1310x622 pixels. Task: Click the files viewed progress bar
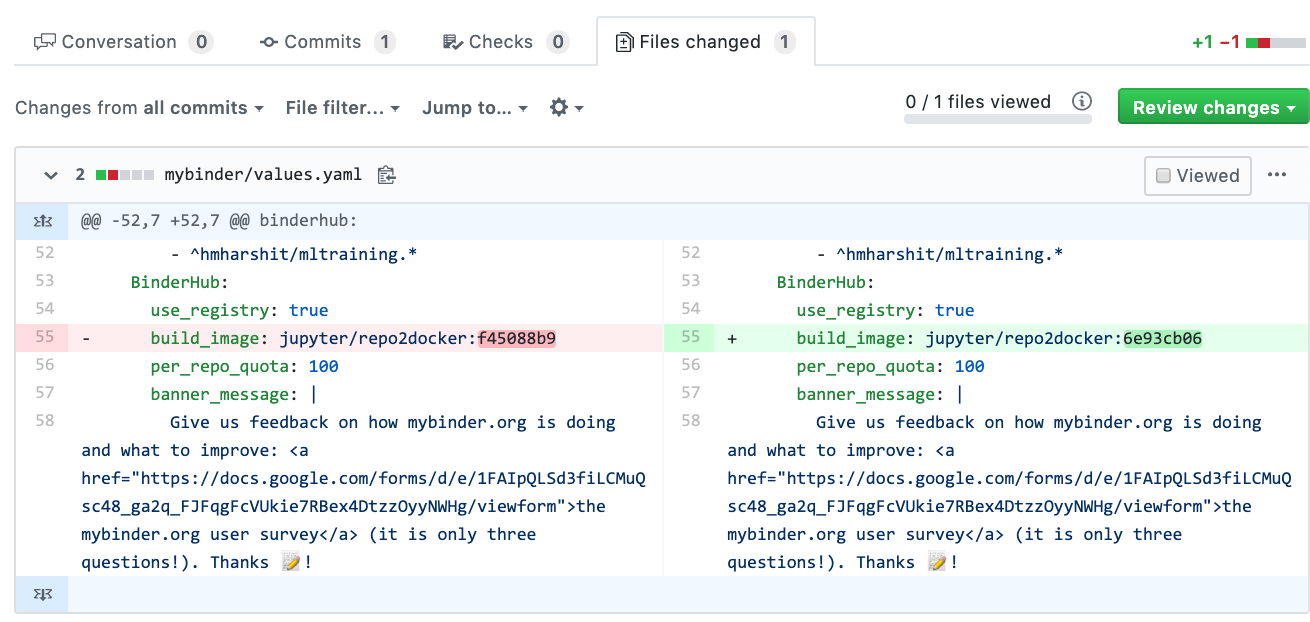pyautogui.click(x=997, y=119)
